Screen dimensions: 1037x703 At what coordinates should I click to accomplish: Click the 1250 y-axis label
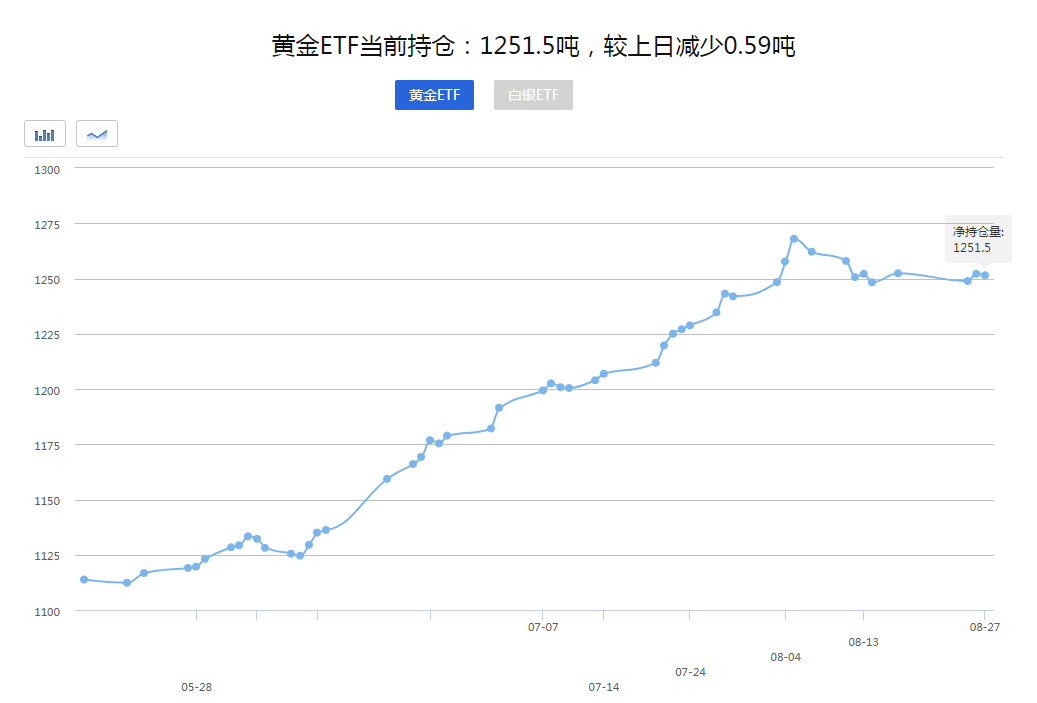[47, 280]
